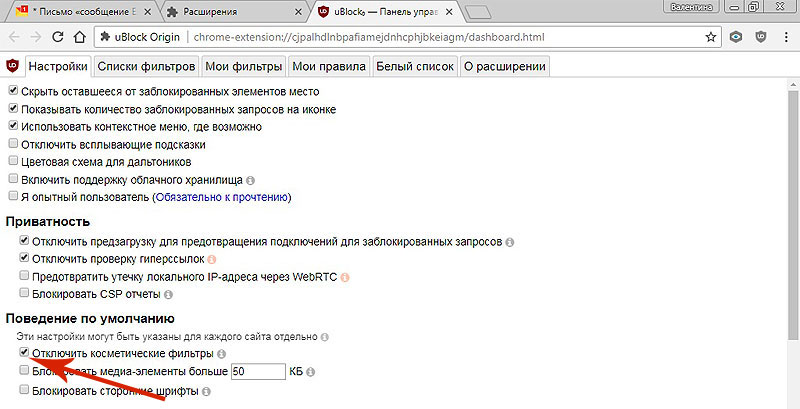800x409 pixels.
Task: Enable Цветовая схема для дальтоников
Action: pos(13,161)
